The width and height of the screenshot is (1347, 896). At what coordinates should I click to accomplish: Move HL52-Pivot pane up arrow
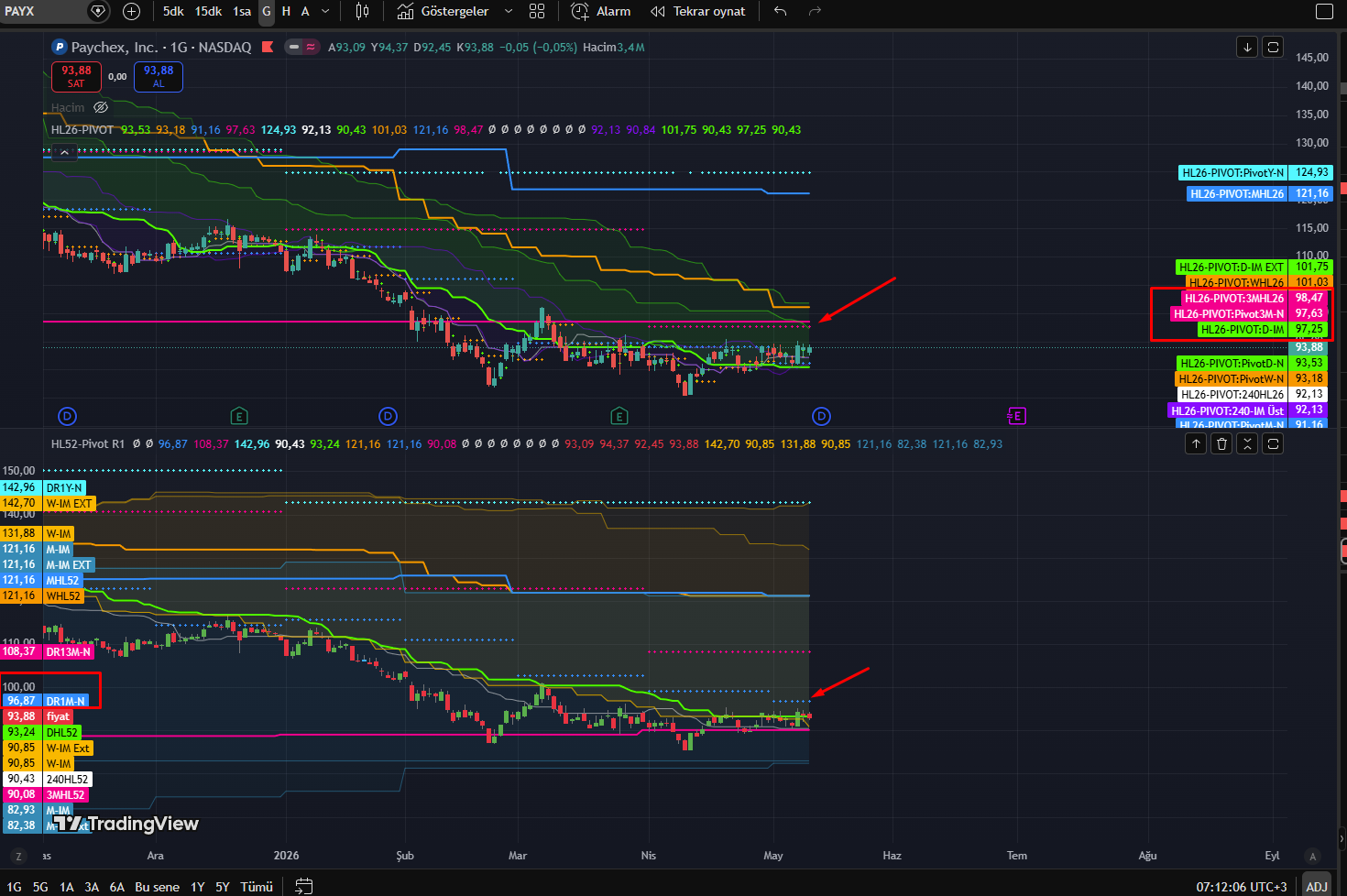(x=1196, y=443)
